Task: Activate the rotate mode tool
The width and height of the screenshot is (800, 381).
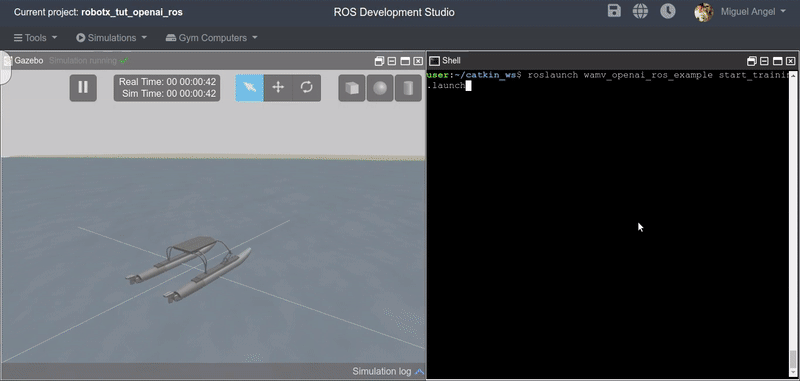Action: (307, 88)
